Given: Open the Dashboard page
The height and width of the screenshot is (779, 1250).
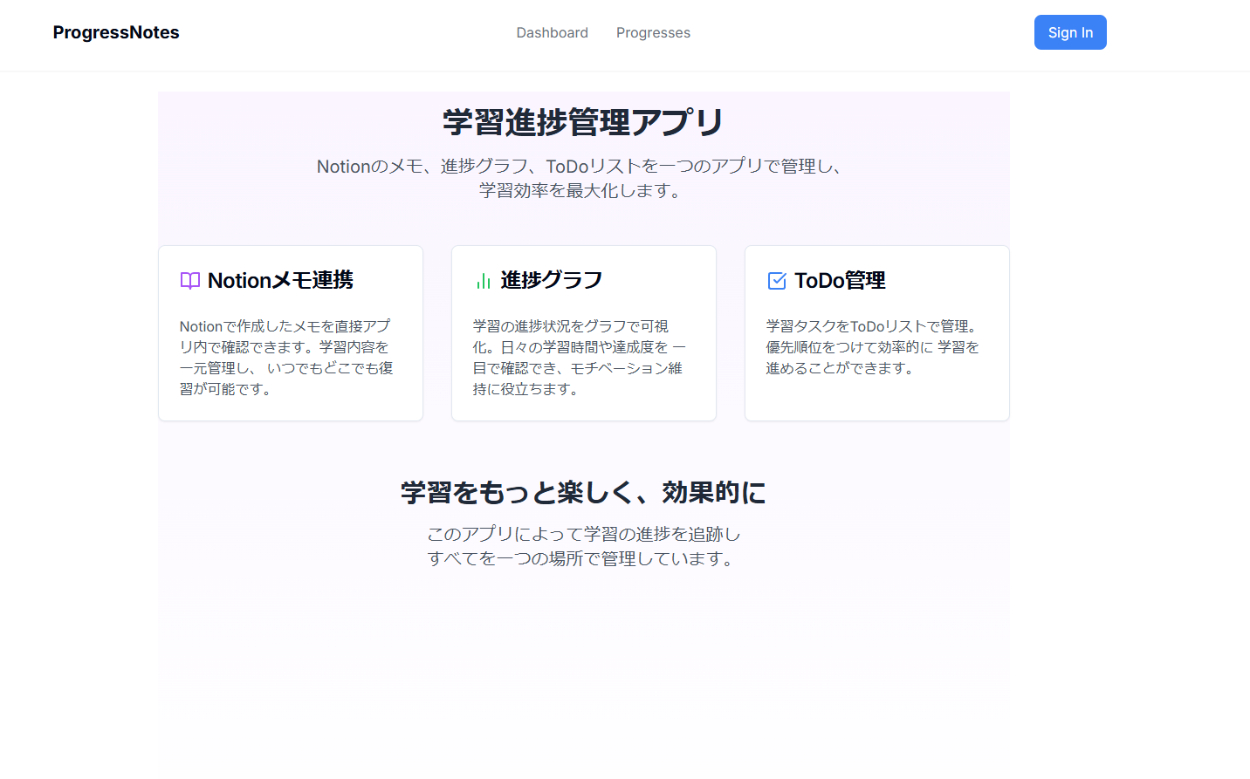Looking at the screenshot, I should pyautogui.click(x=552, y=33).
